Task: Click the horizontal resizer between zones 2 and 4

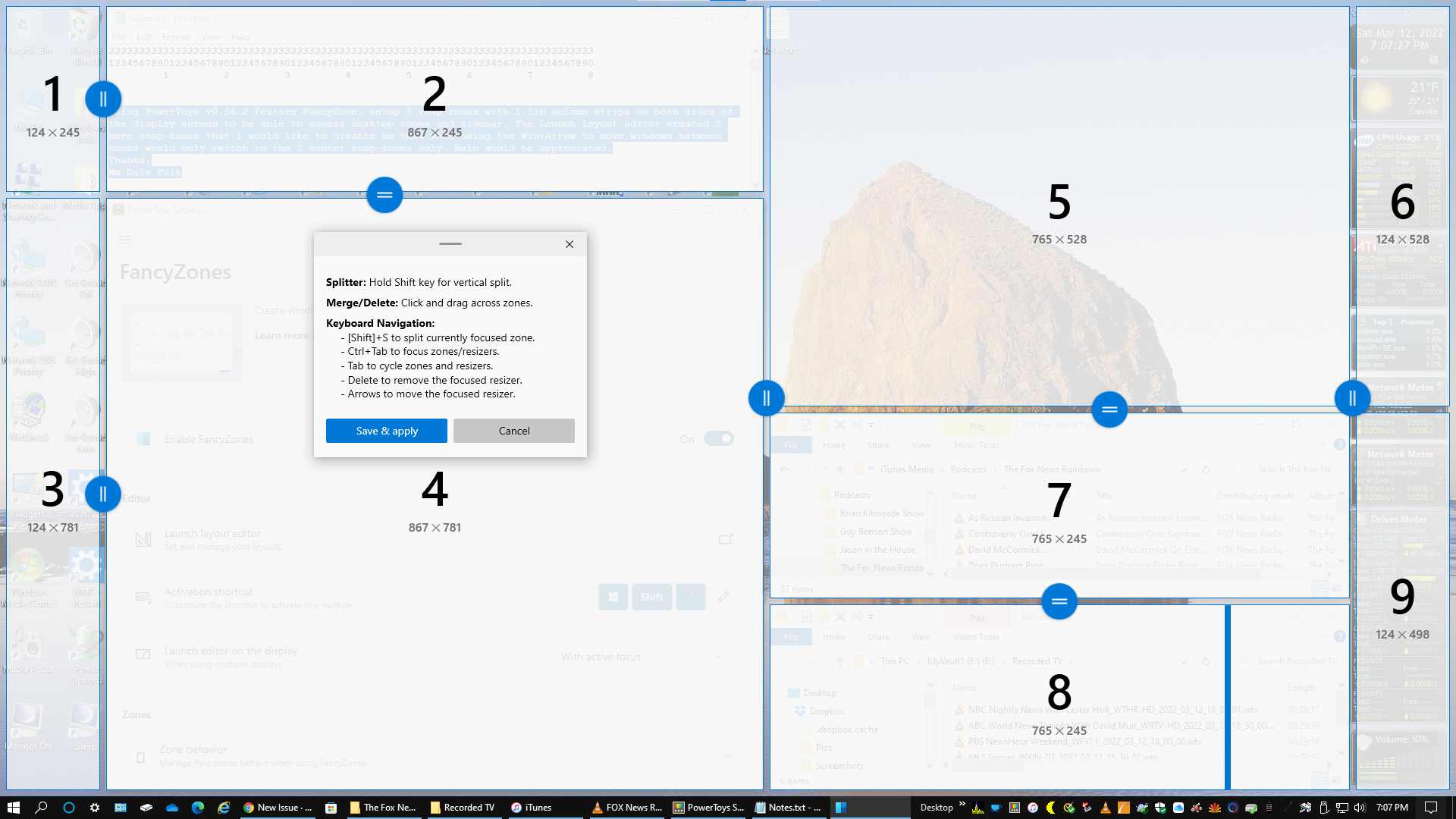Action: click(384, 195)
